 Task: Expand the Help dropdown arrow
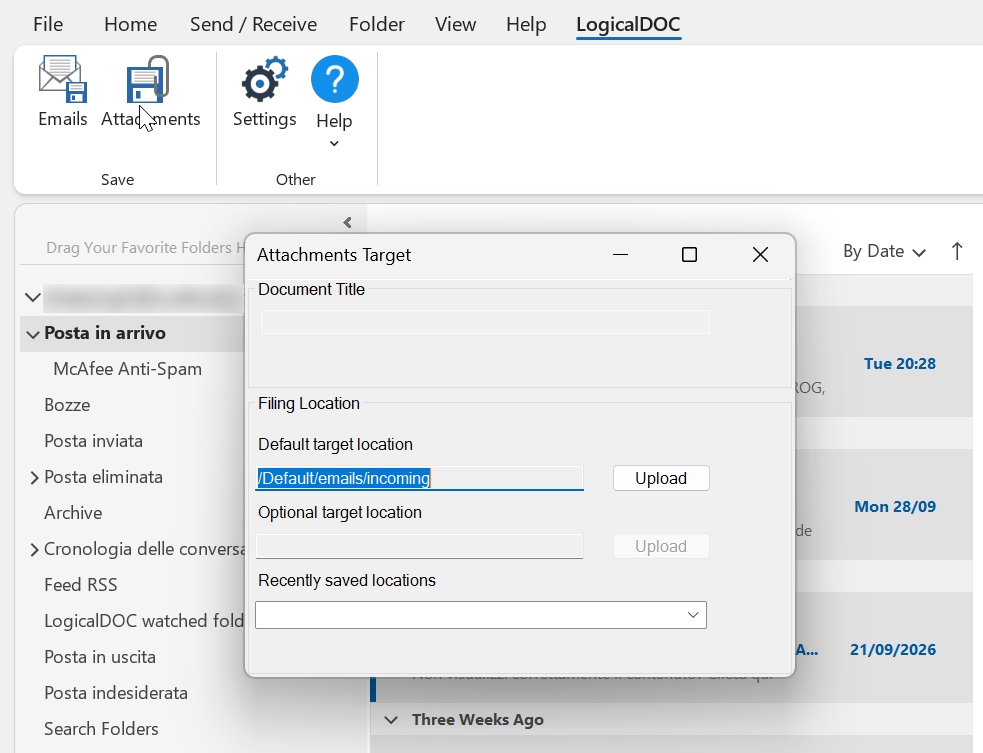coord(334,144)
